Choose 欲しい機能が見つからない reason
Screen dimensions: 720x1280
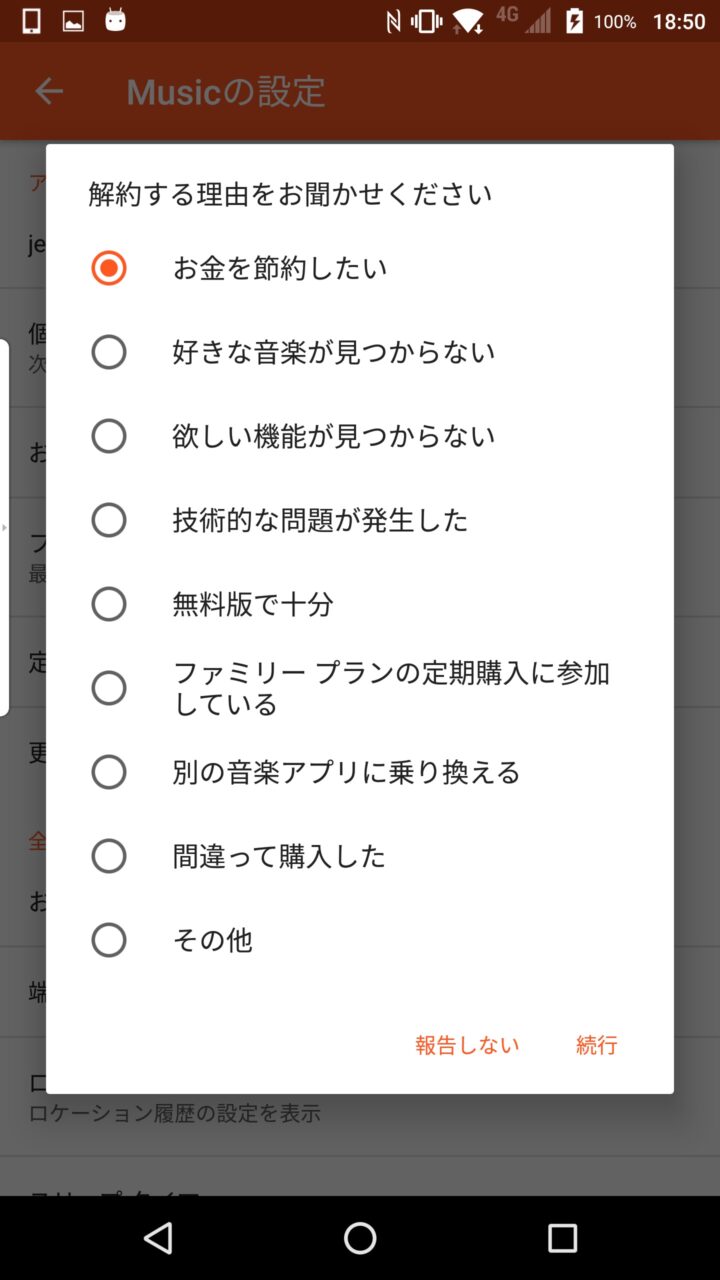(x=109, y=436)
